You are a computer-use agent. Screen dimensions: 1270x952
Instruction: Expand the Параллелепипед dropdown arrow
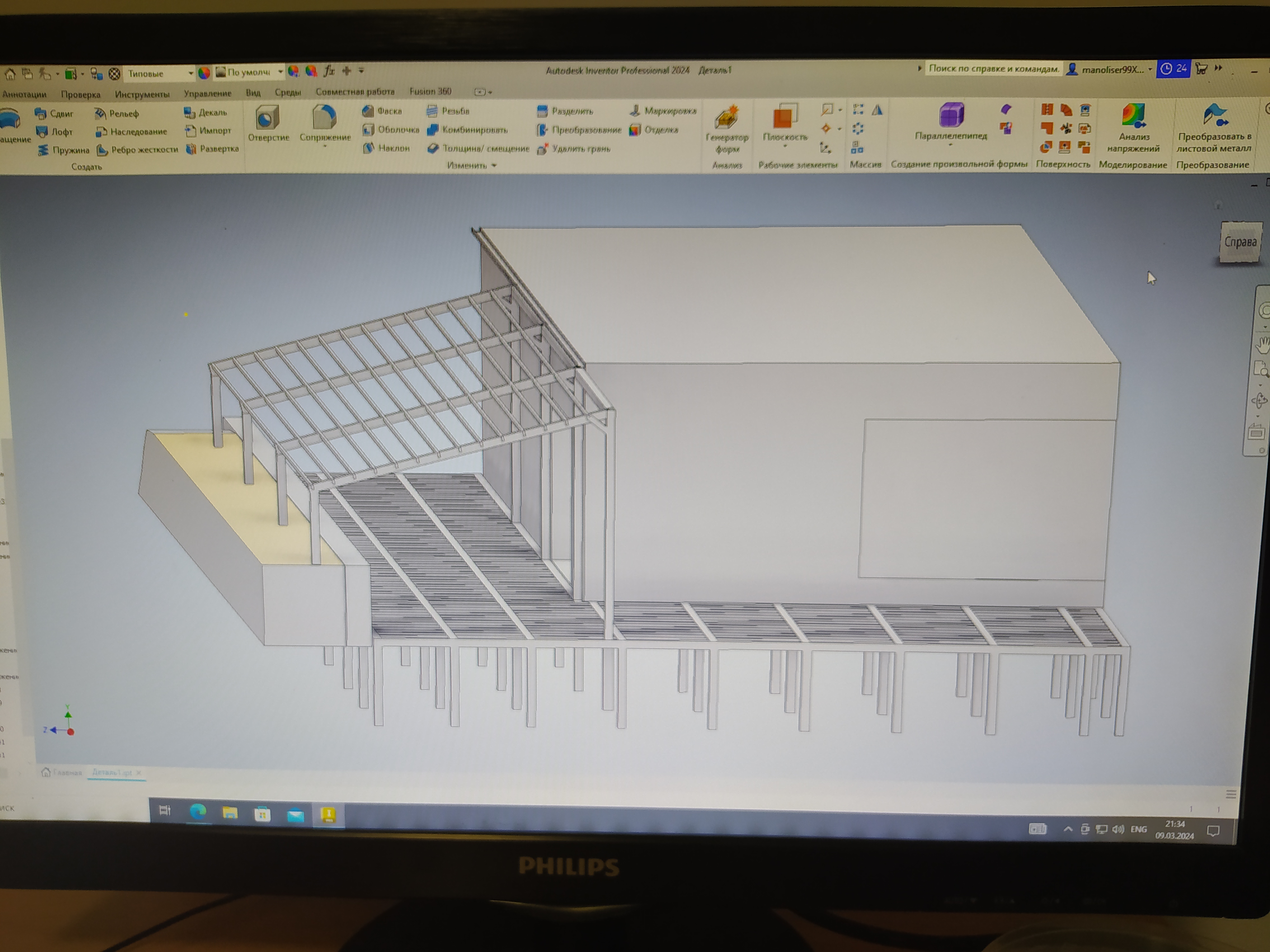(x=950, y=145)
